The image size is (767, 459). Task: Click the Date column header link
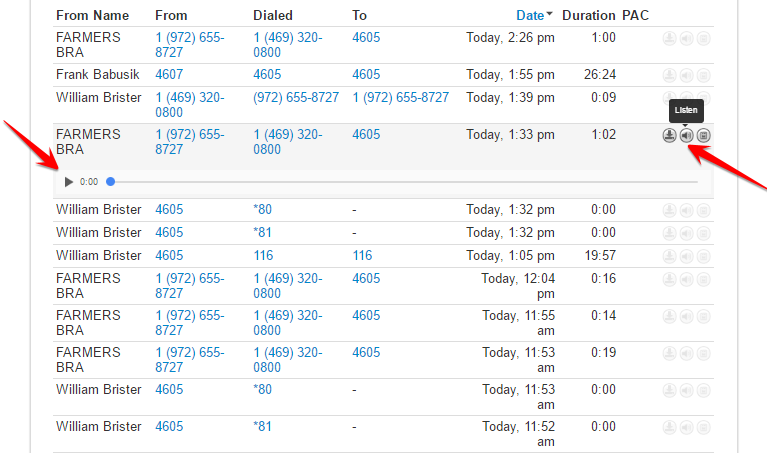point(530,16)
